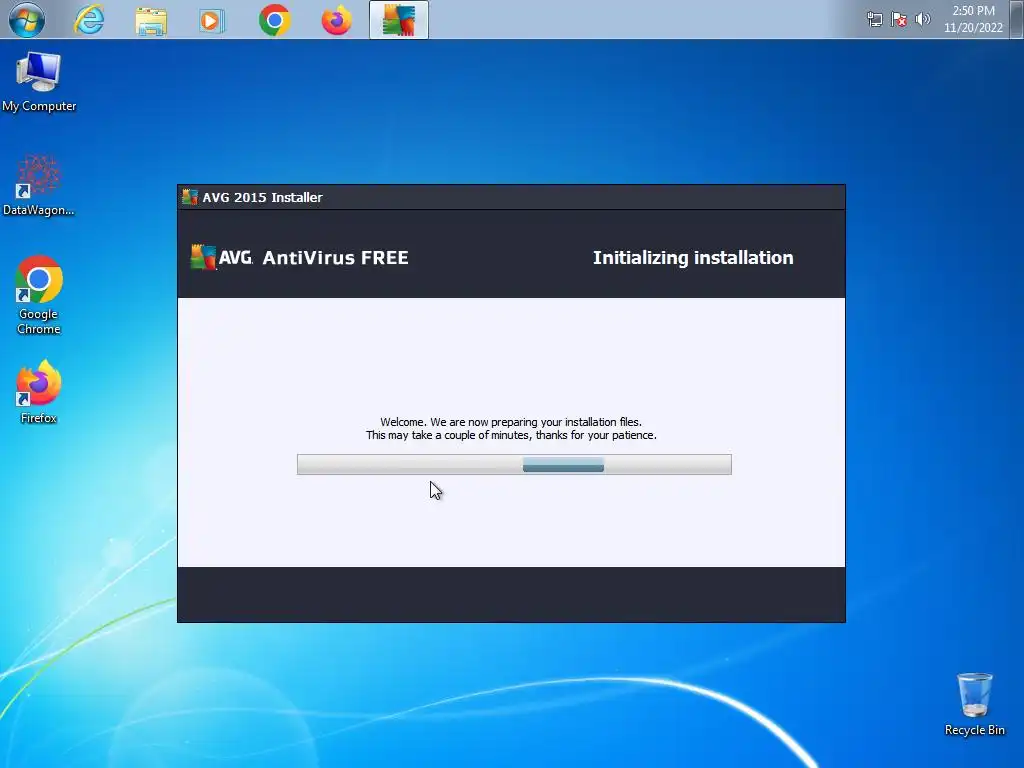Viewport: 1024px width, 768px height.
Task: Click 'This may take a couple of minutes' text
Action: coord(511,435)
